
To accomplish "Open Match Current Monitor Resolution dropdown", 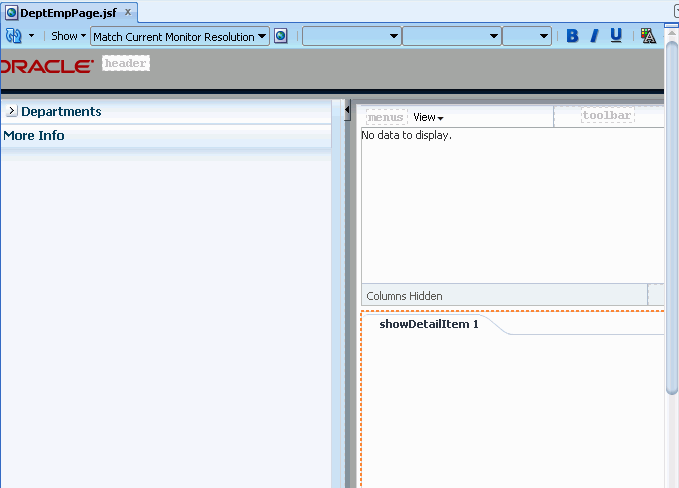I will tap(180, 36).
